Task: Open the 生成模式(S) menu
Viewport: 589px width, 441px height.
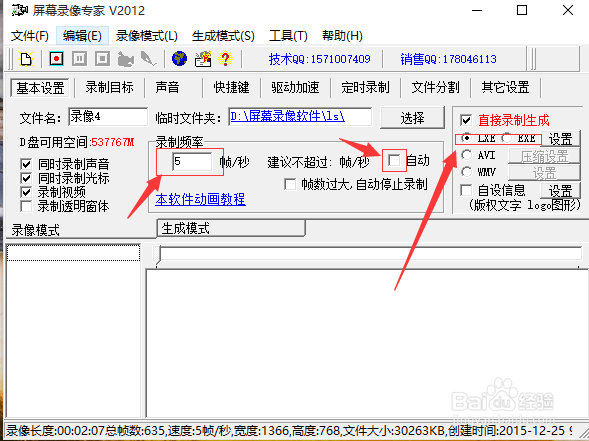Action: pos(223,36)
